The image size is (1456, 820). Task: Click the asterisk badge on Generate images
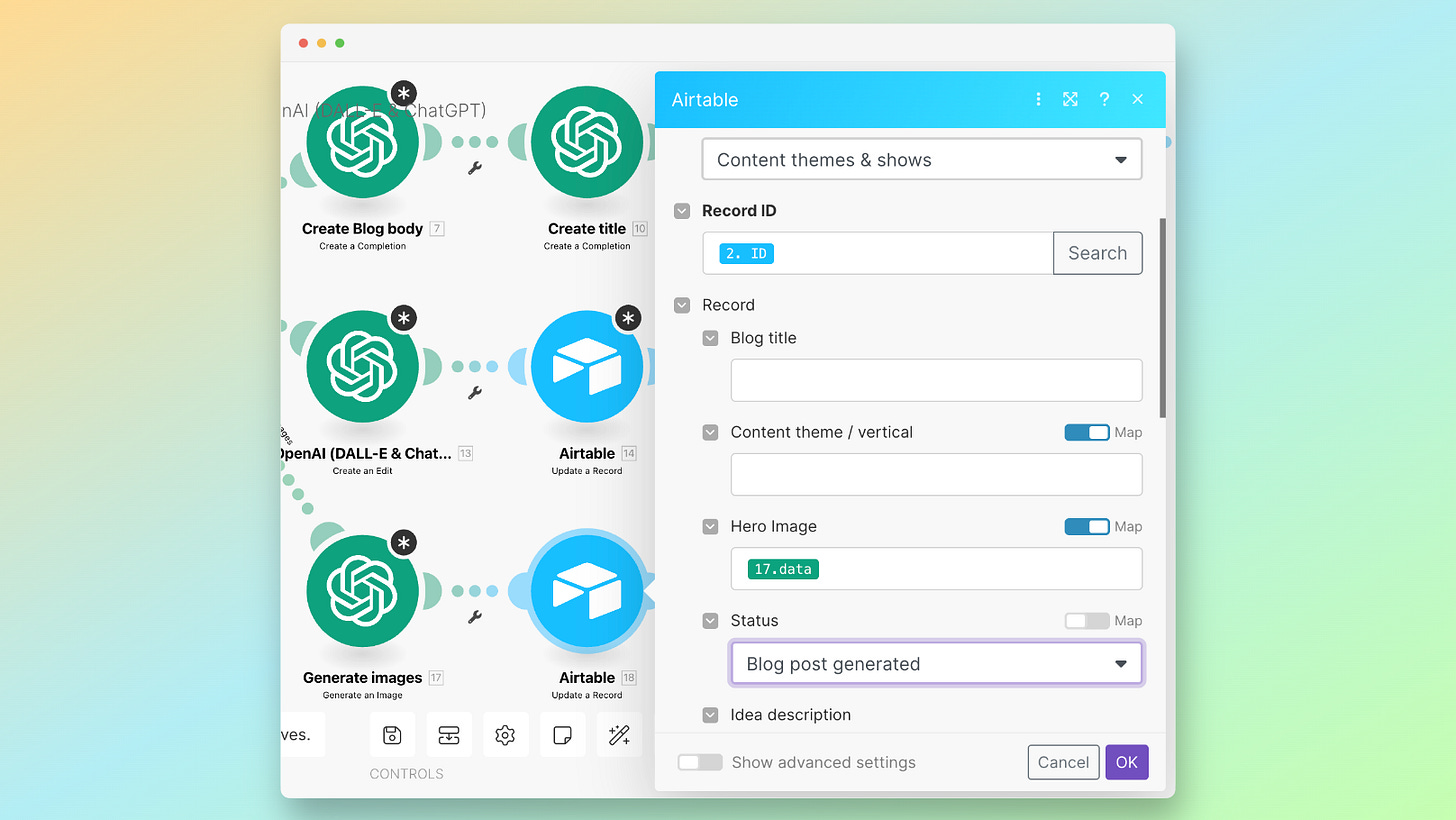[404, 544]
